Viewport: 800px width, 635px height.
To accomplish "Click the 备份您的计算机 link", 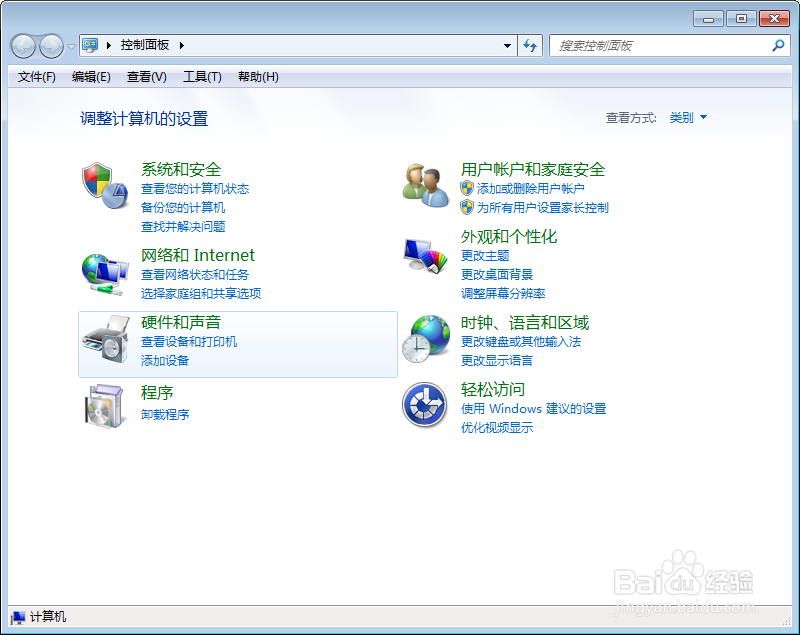I will [184, 208].
